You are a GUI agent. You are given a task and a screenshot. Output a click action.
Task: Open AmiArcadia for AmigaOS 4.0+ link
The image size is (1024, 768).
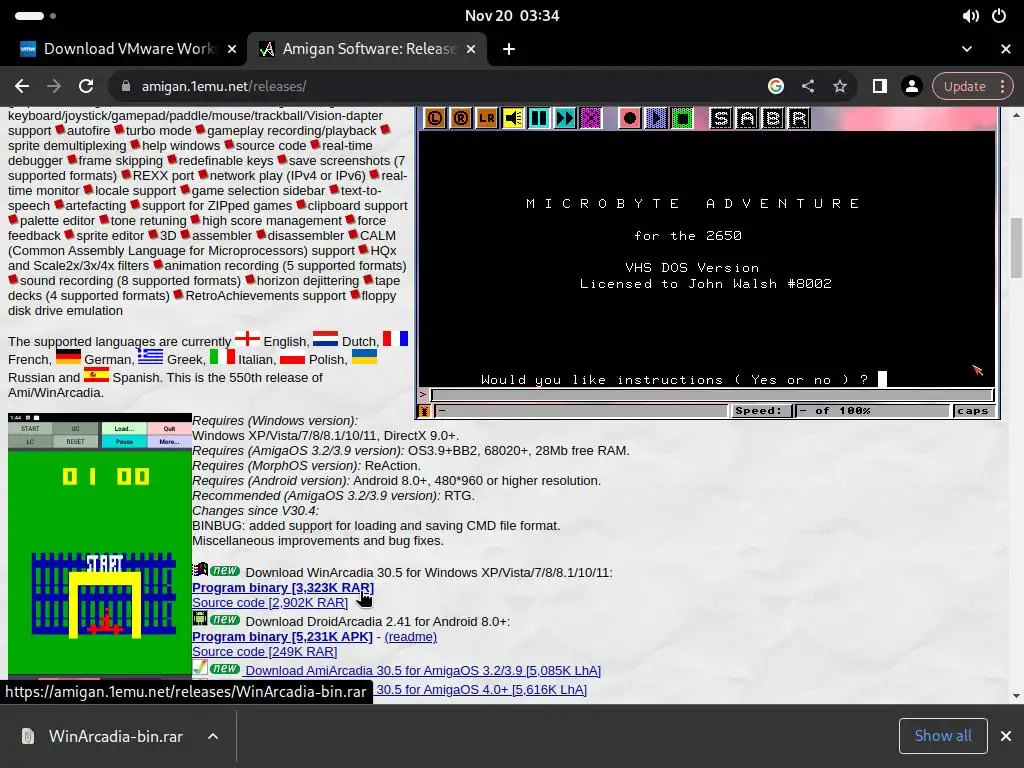[x=481, y=690]
